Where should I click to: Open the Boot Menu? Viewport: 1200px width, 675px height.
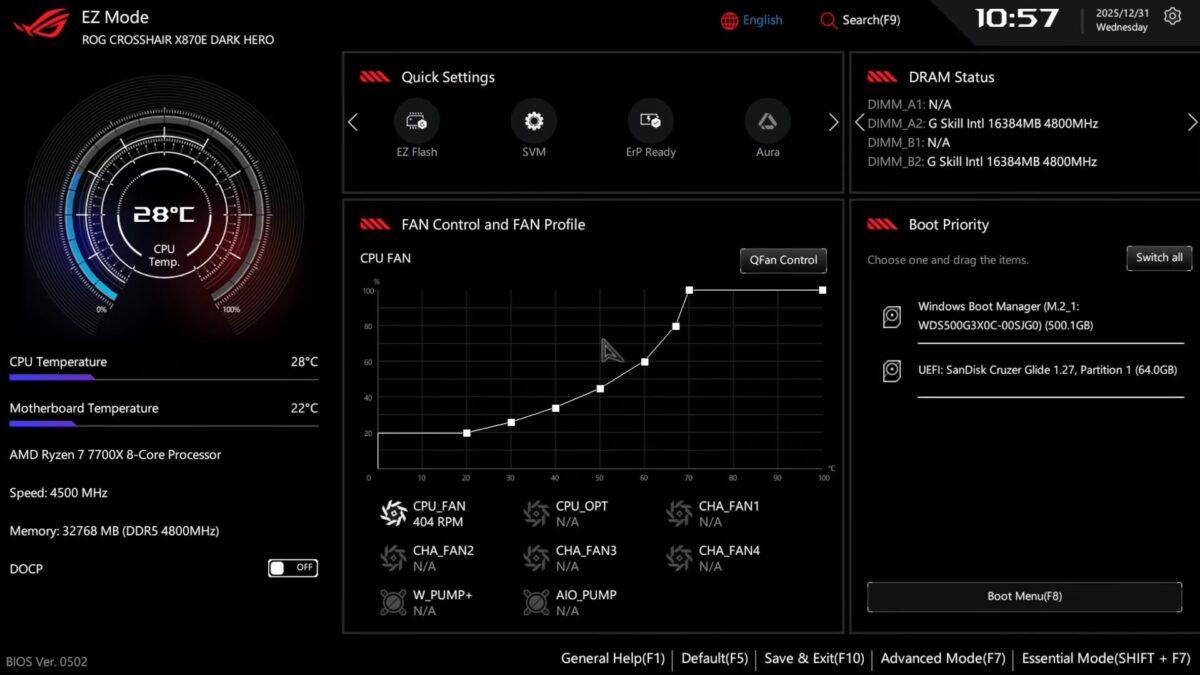pos(1024,595)
